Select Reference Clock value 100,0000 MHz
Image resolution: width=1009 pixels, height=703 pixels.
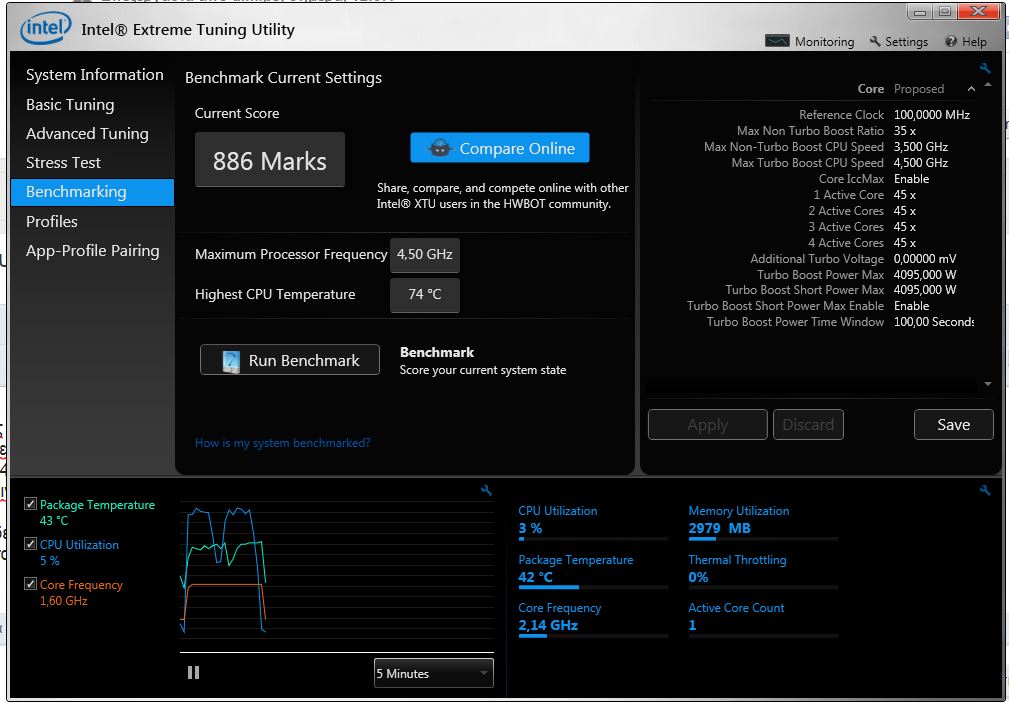[x=931, y=115]
